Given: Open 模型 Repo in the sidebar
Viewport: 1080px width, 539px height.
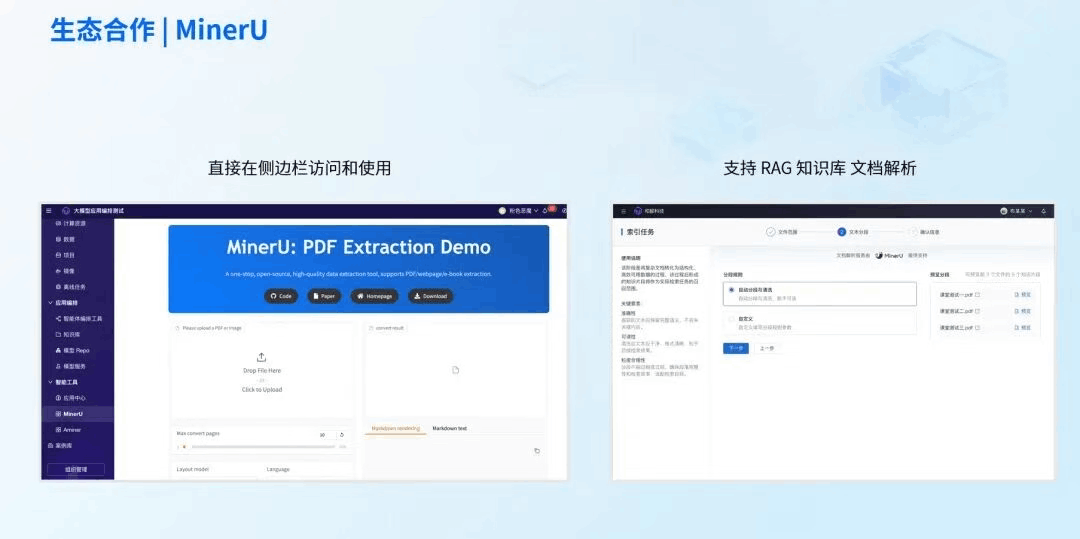Looking at the screenshot, I should click(x=75, y=350).
